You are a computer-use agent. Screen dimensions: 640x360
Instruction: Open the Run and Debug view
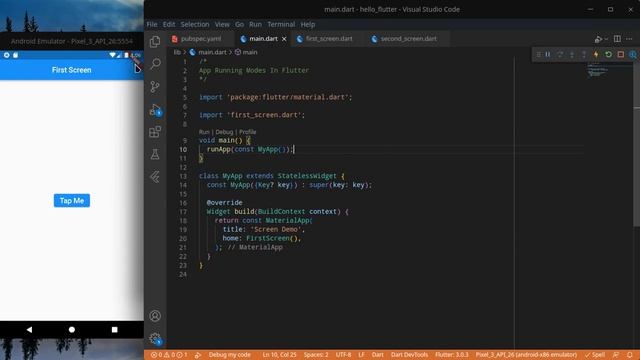pyautogui.click(x=155, y=109)
